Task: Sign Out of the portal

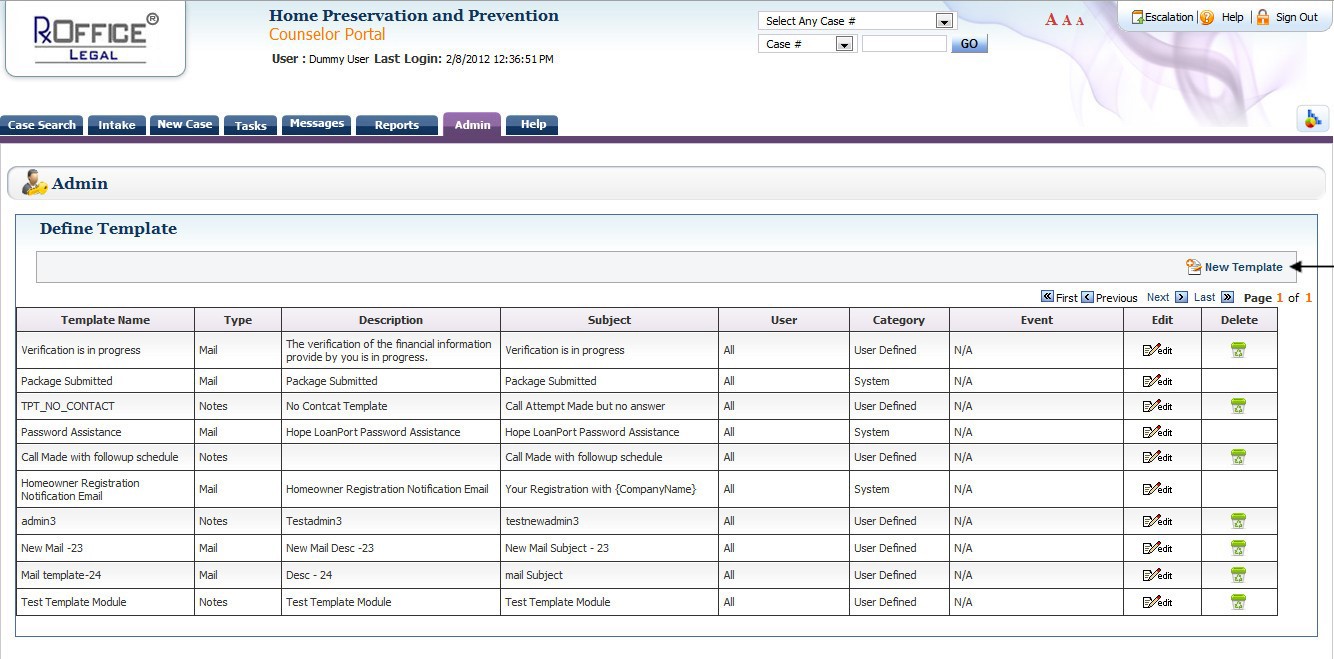Action: tap(1287, 17)
